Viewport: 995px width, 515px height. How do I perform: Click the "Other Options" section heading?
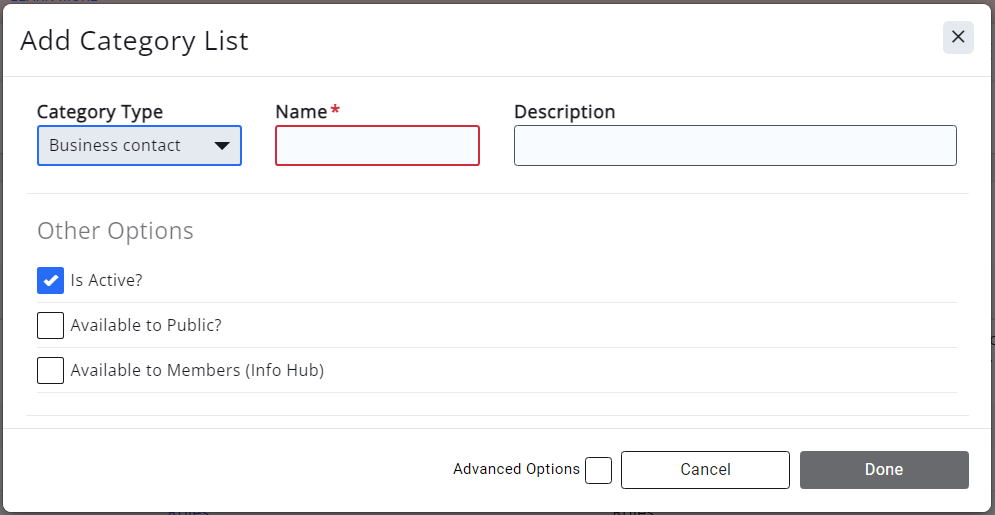(115, 231)
